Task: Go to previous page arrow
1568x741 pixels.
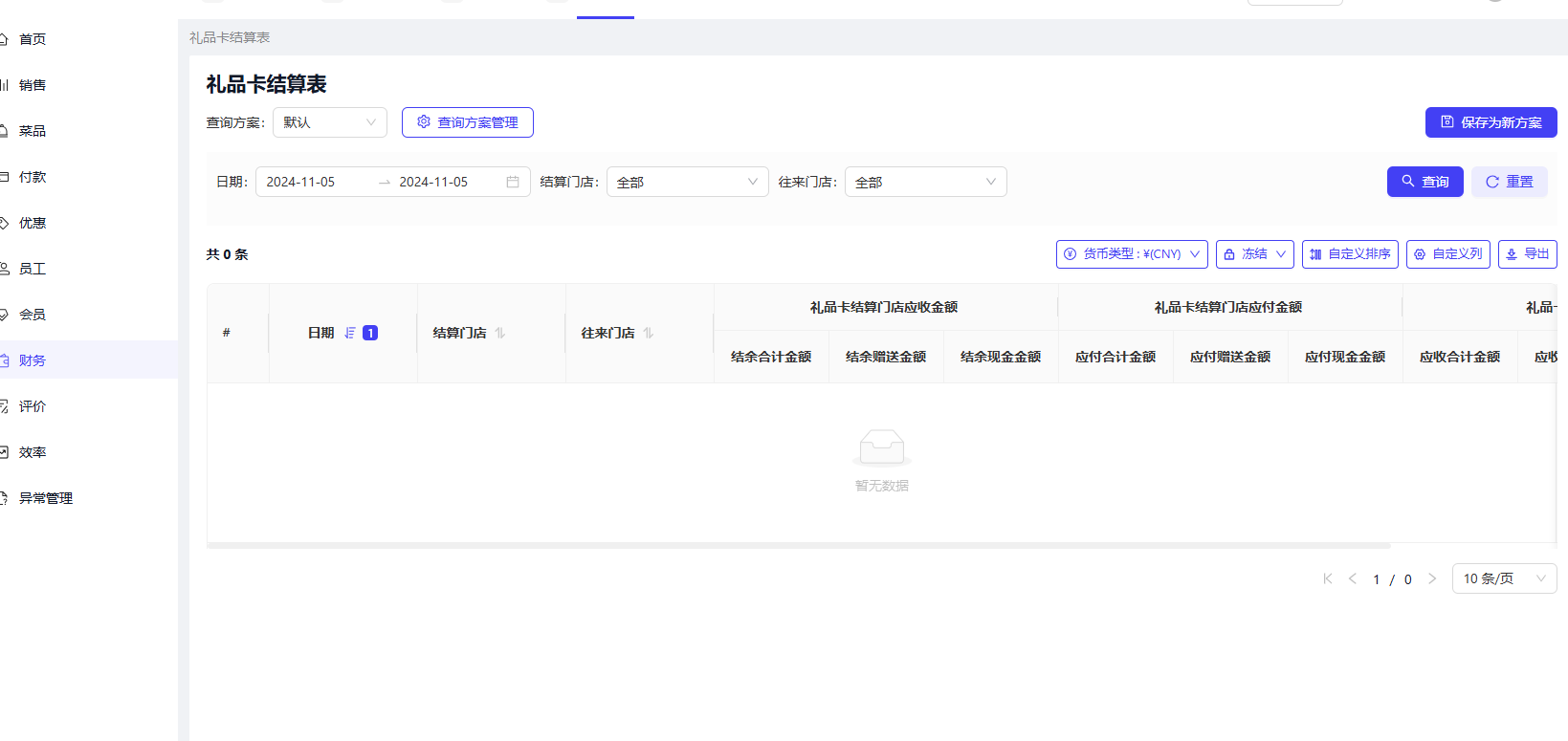Action: (1353, 578)
